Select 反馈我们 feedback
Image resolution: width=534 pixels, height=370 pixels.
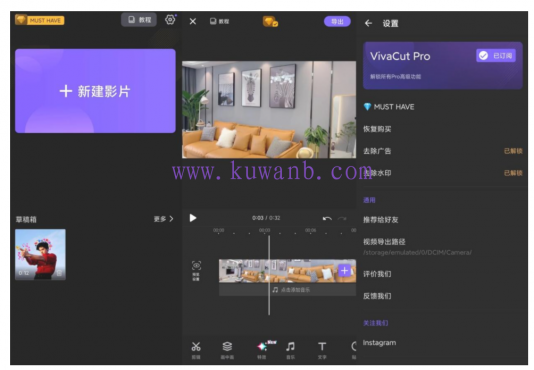[x=377, y=296]
